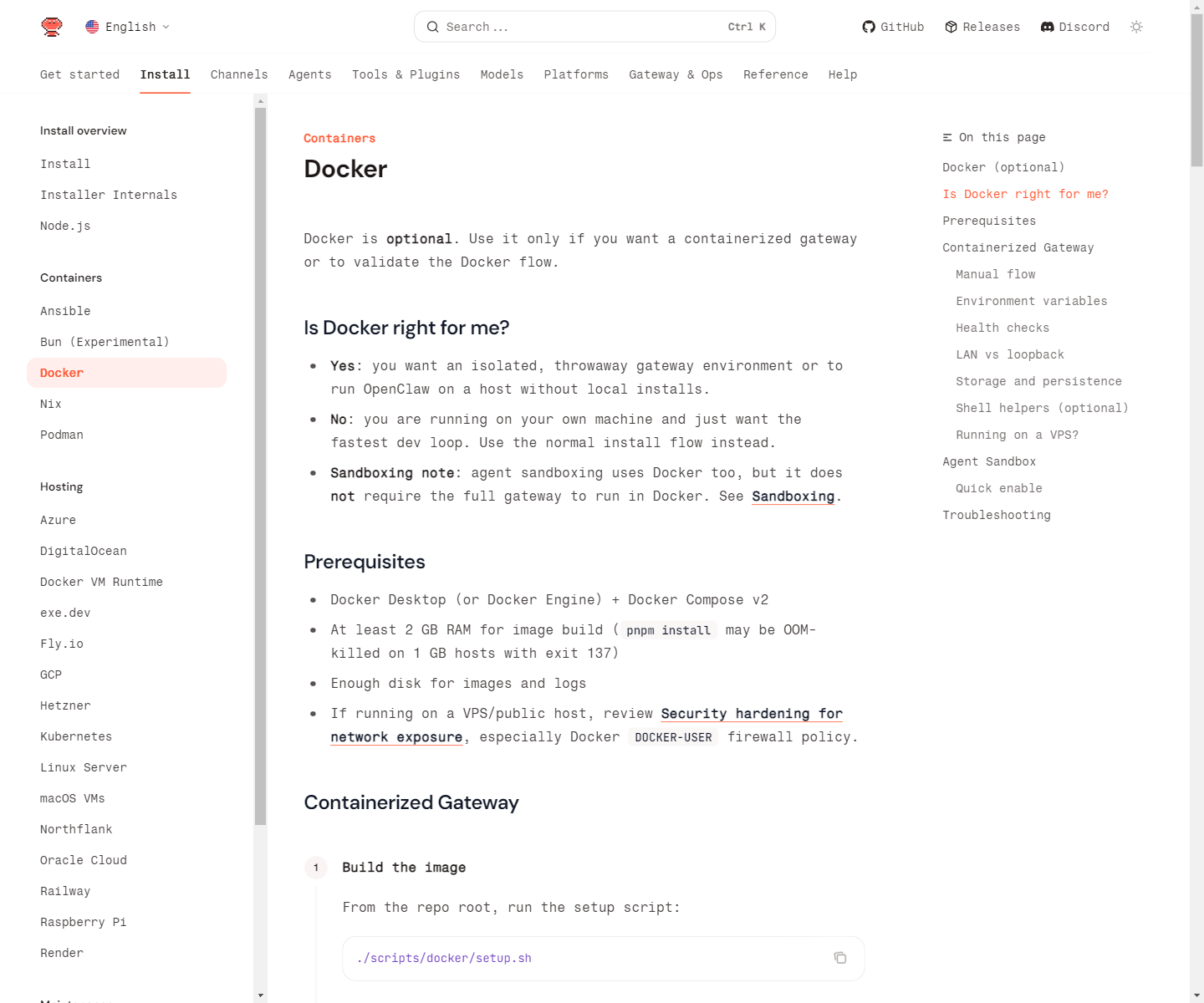
Task: Open macOS VMs hosting page
Action: pyautogui.click(x=126, y=798)
